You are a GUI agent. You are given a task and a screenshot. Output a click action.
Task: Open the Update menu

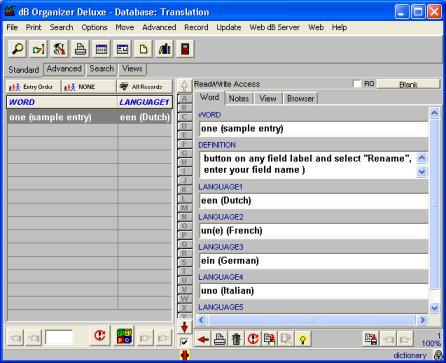tap(229, 27)
